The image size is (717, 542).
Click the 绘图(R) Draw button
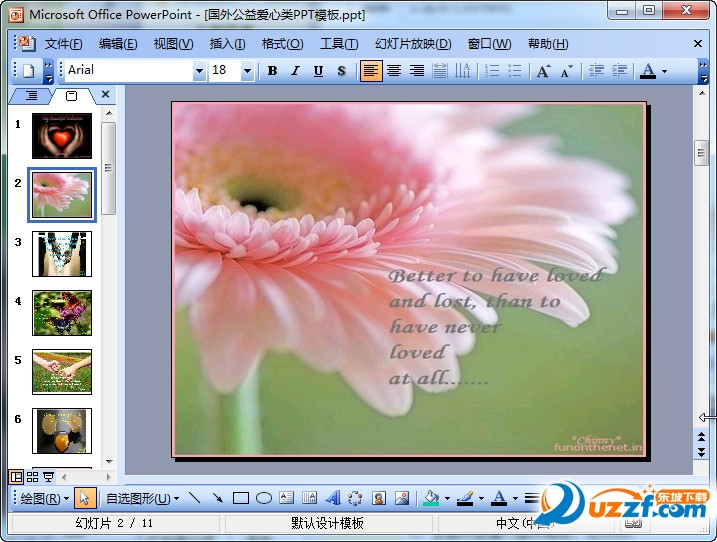pos(45,498)
